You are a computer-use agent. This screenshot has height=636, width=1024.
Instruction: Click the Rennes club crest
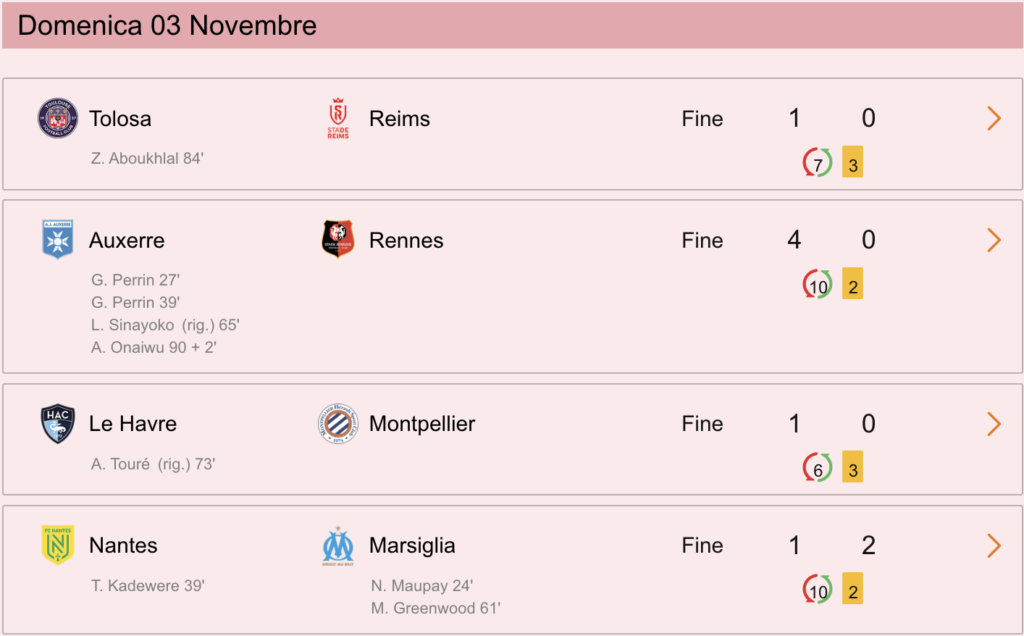(x=338, y=239)
